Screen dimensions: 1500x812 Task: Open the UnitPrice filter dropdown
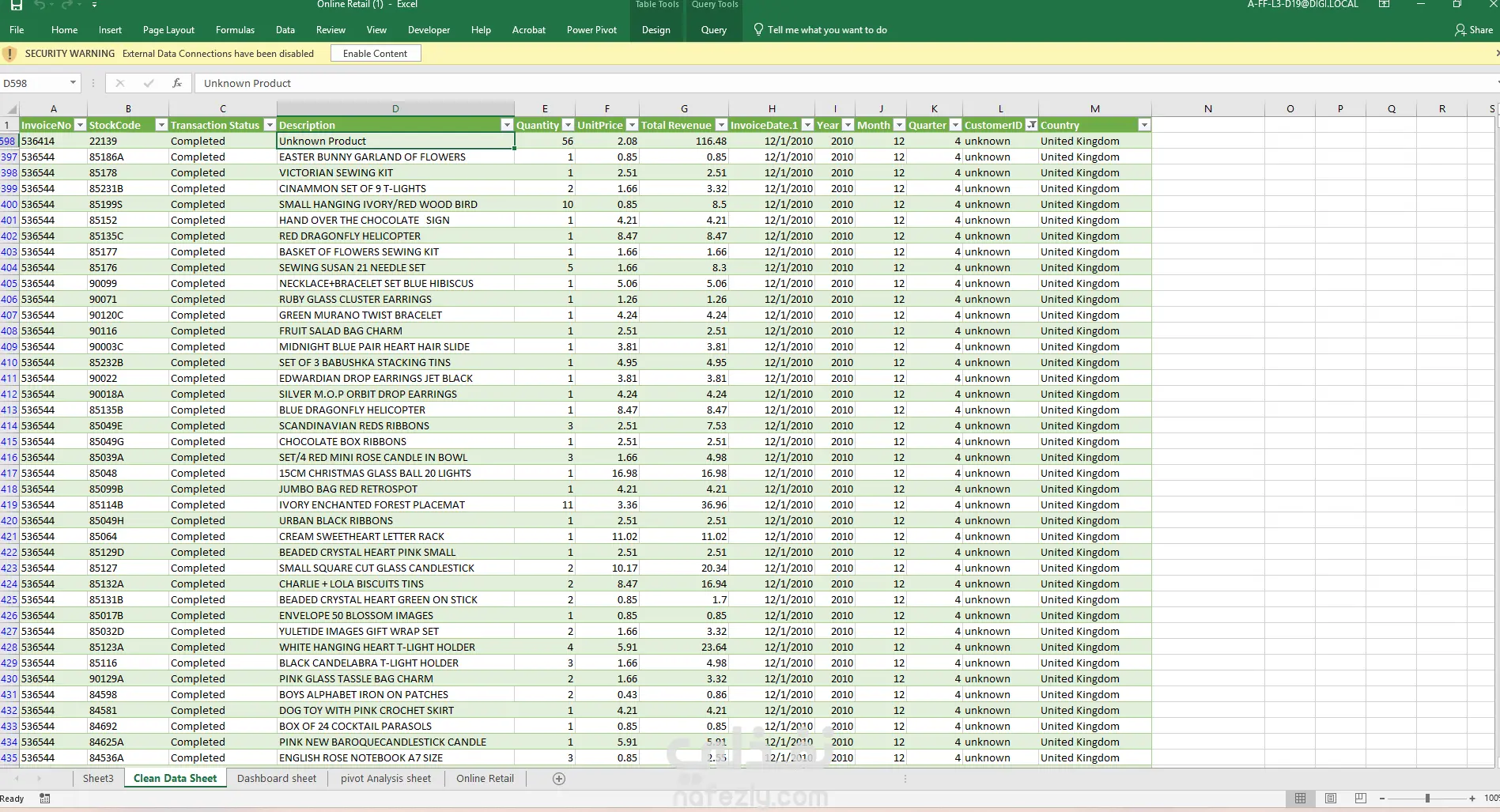click(x=632, y=125)
